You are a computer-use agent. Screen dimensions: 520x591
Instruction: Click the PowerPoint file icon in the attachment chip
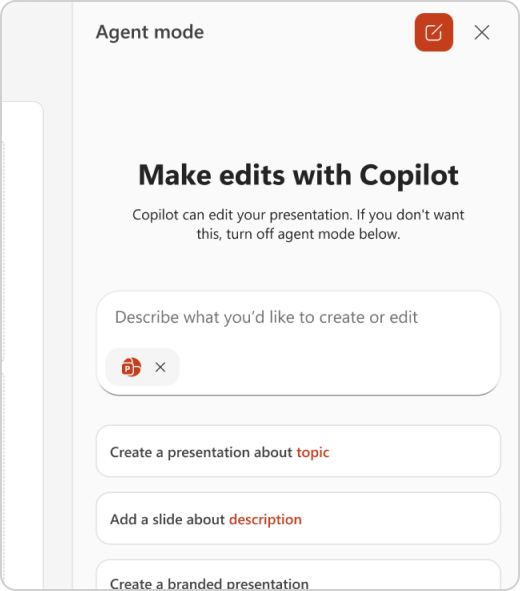pyautogui.click(x=131, y=367)
